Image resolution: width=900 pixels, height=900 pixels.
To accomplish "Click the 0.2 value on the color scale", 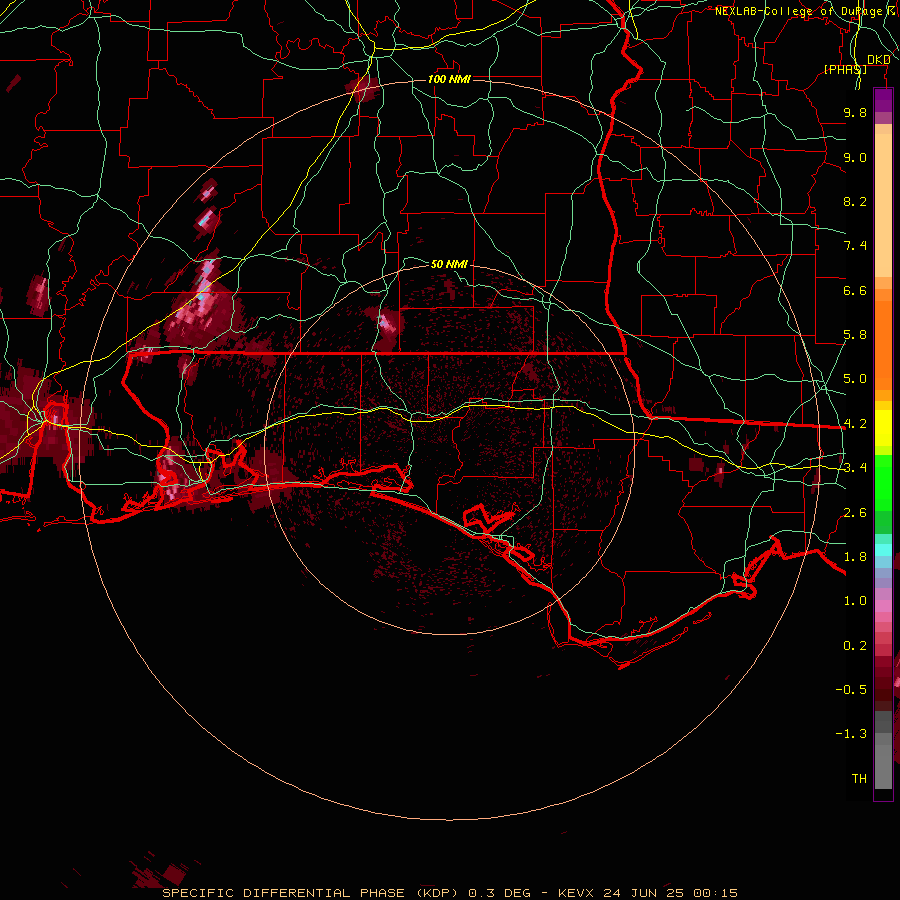I will 855,646.
